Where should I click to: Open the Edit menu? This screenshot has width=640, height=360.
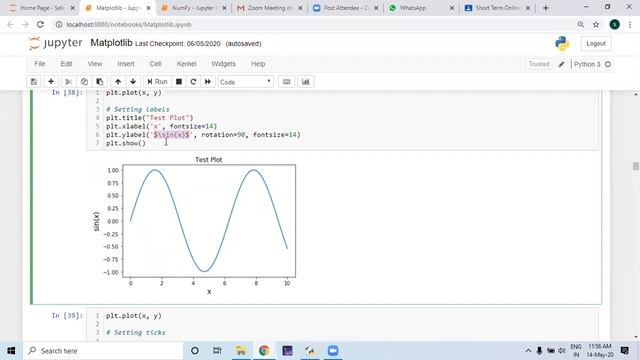(x=66, y=64)
